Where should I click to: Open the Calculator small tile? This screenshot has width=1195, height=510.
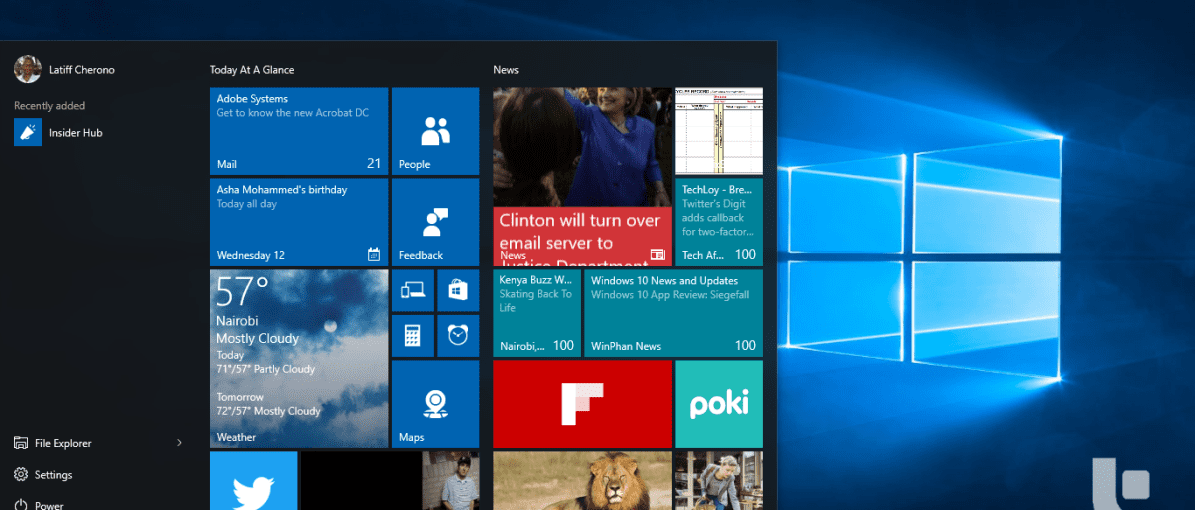coord(412,335)
